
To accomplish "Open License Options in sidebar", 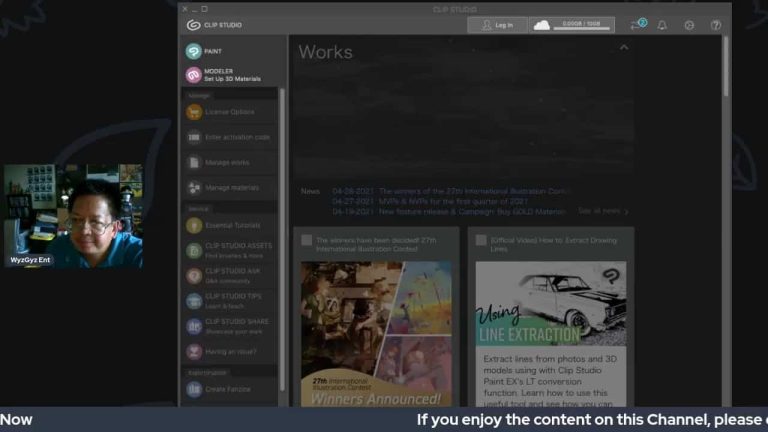I will click(x=229, y=112).
